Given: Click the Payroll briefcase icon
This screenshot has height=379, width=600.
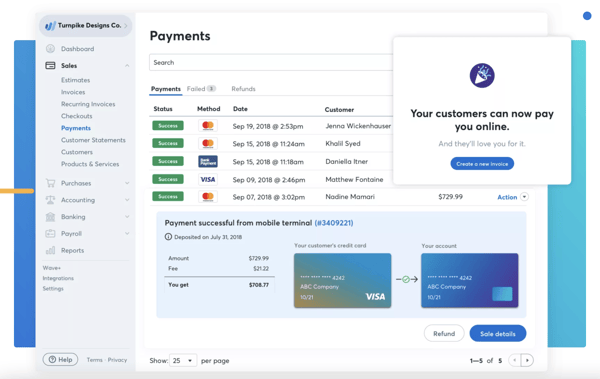Looking at the screenshot, I should [x=50, y=234].
